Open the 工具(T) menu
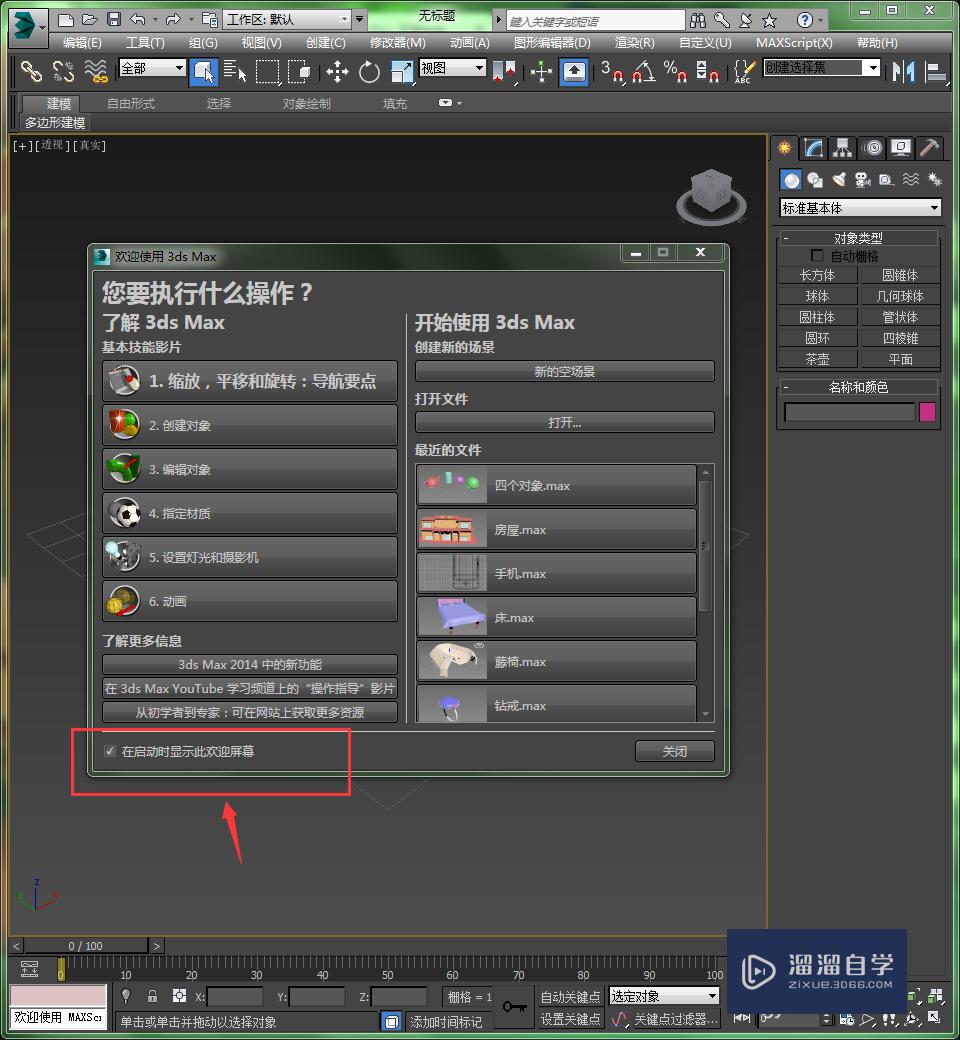 (x=145, y=43)
